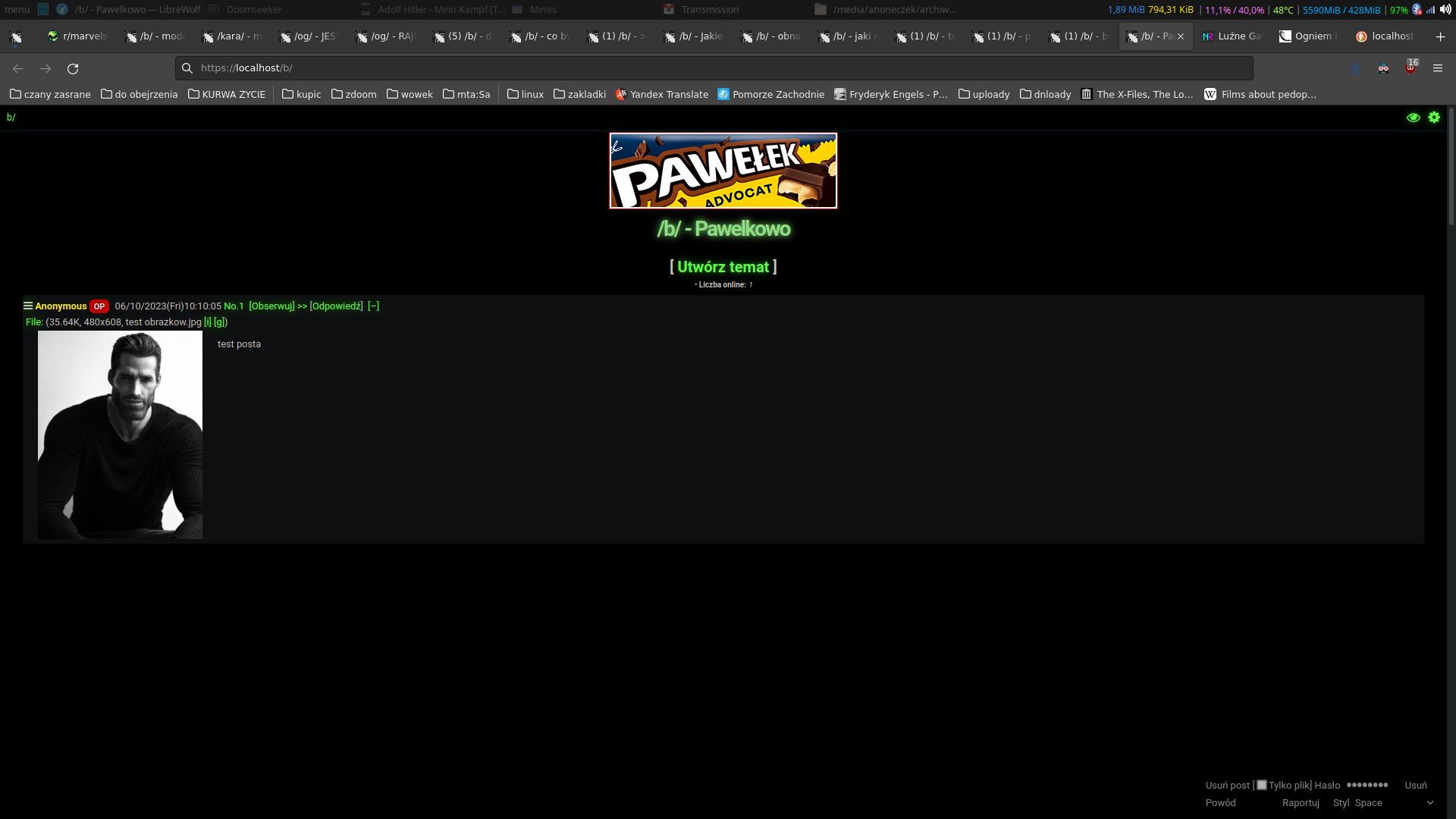1456x819 pixels.
Task: Switch to the r/marvels tab
Action: [x=77, y=36]
